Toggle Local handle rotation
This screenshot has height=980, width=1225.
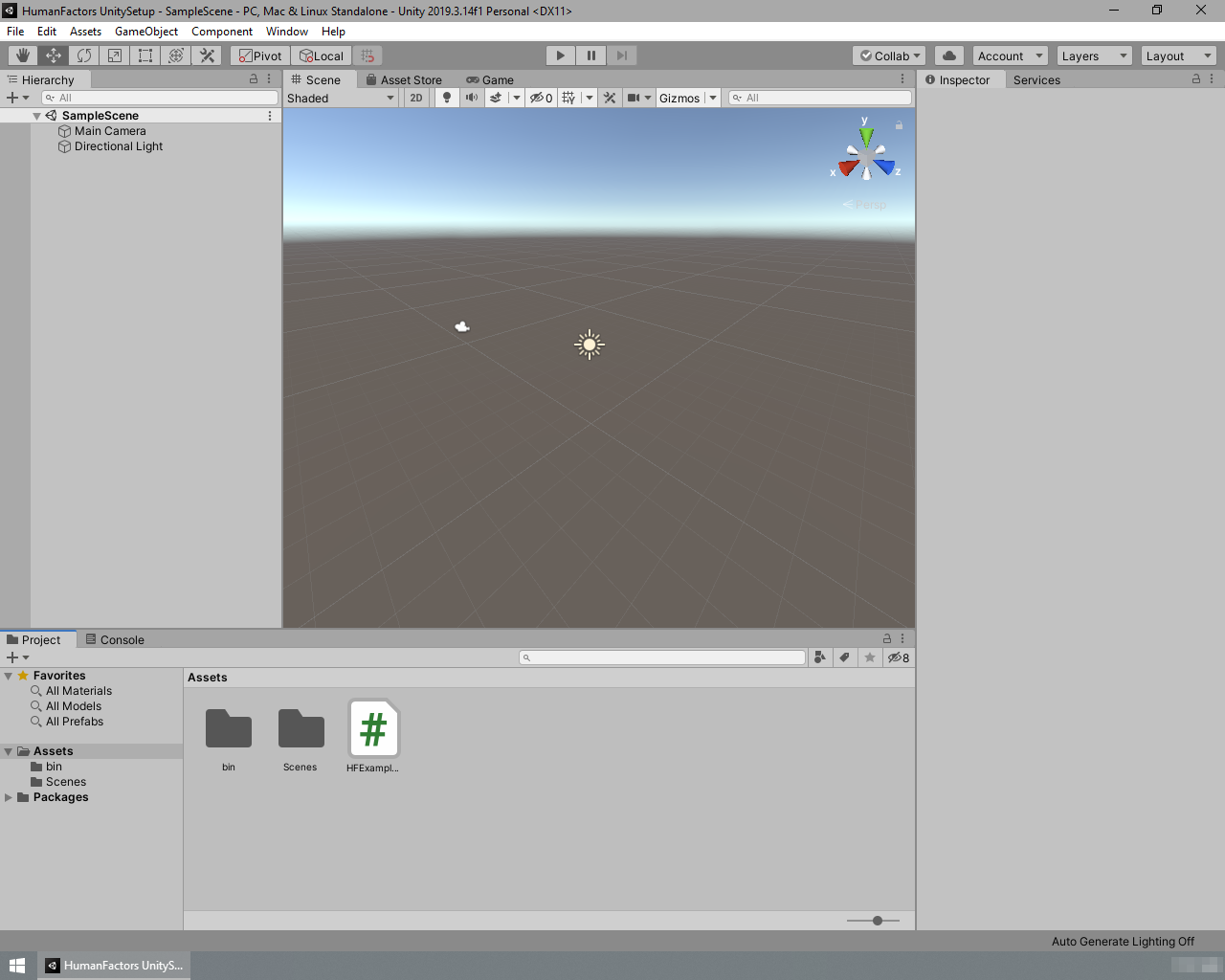(x=322, y=56)
